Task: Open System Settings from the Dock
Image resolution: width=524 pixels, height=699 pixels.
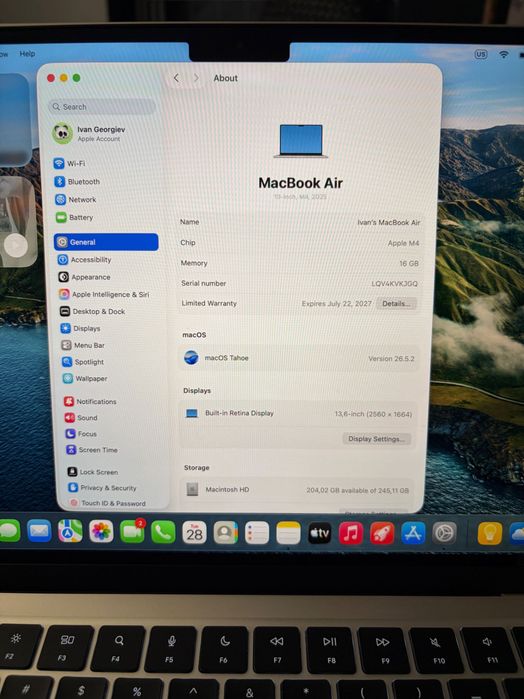Action: [444, 533]
